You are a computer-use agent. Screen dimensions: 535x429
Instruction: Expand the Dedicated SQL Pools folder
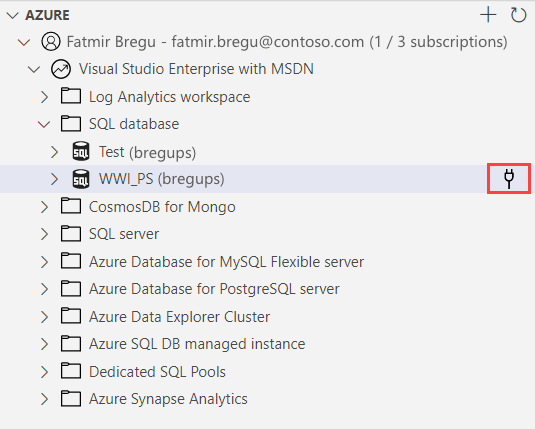point(44,372)
